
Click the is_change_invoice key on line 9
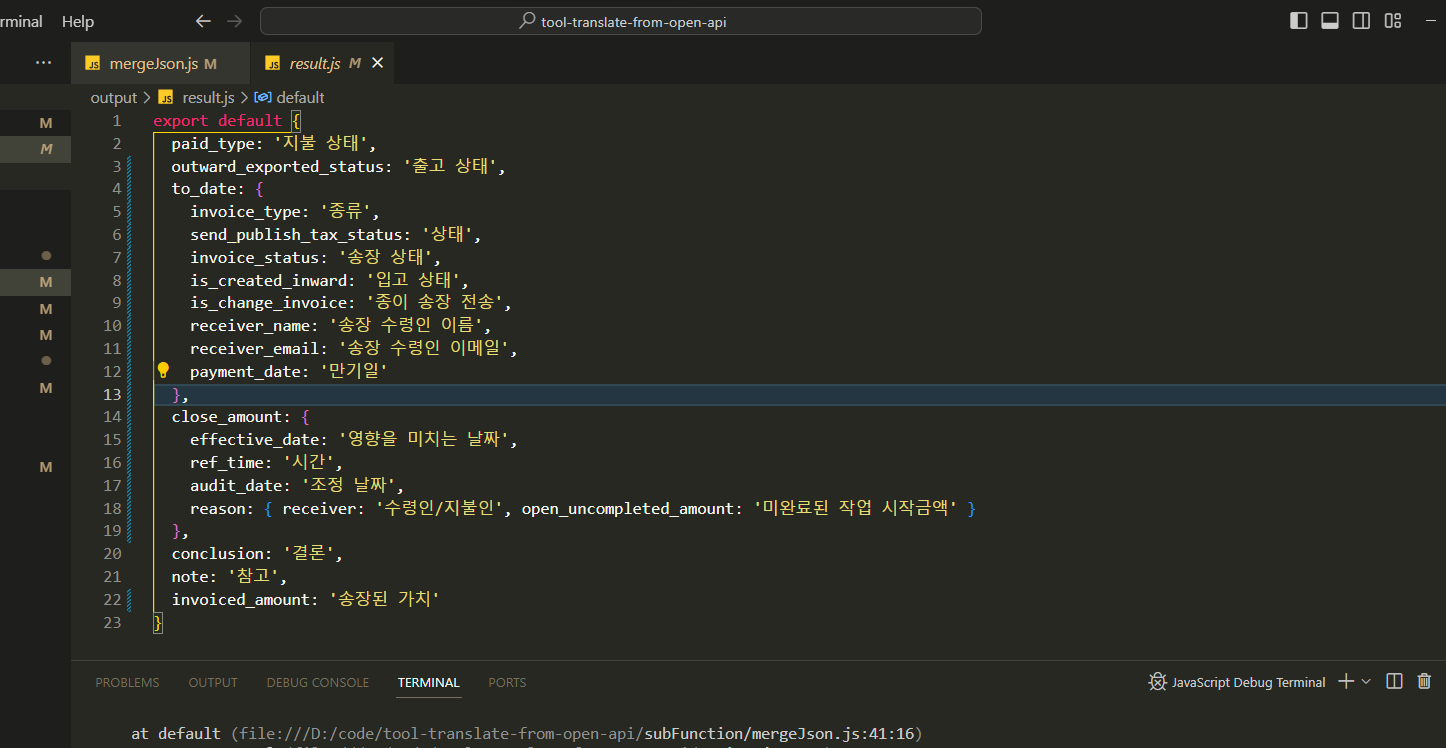point(269,302)
